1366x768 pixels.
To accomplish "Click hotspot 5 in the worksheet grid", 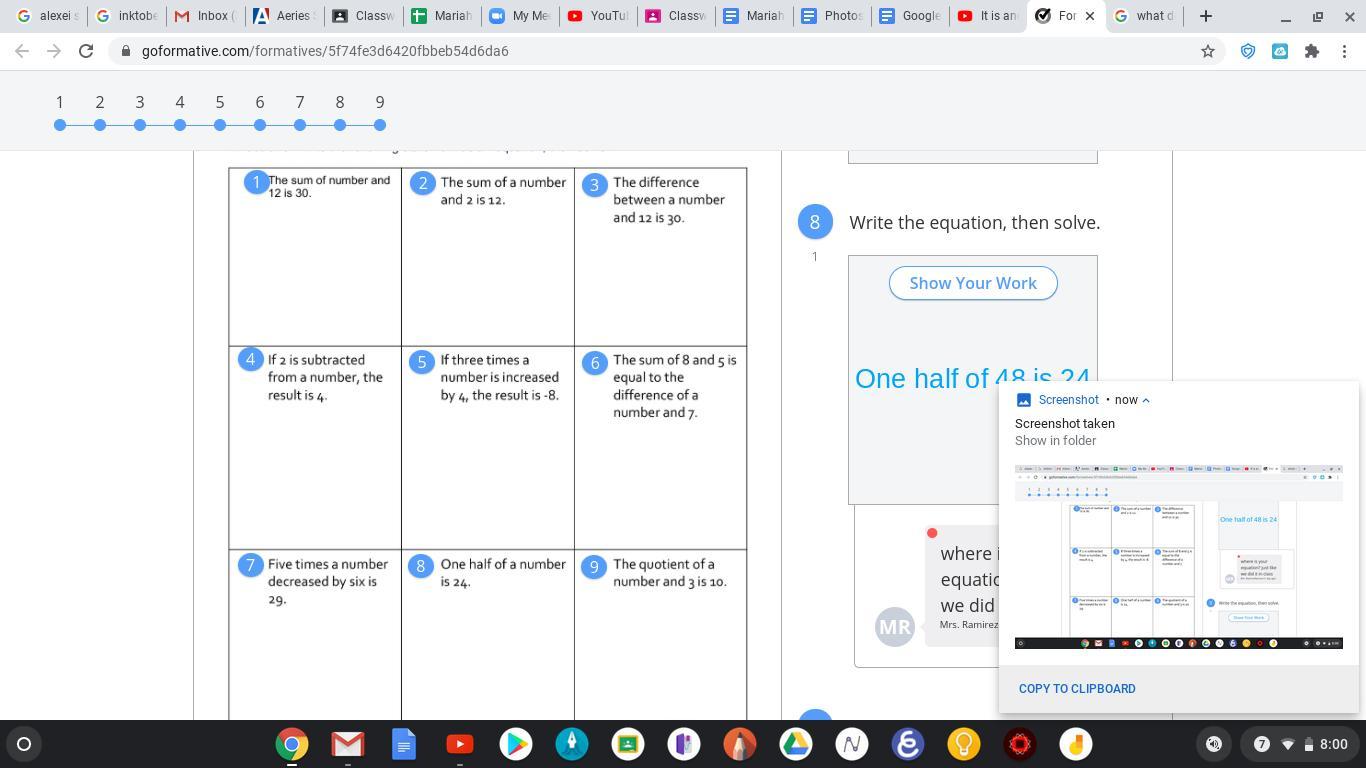I will pyautogui.click(x=422, y=362).
